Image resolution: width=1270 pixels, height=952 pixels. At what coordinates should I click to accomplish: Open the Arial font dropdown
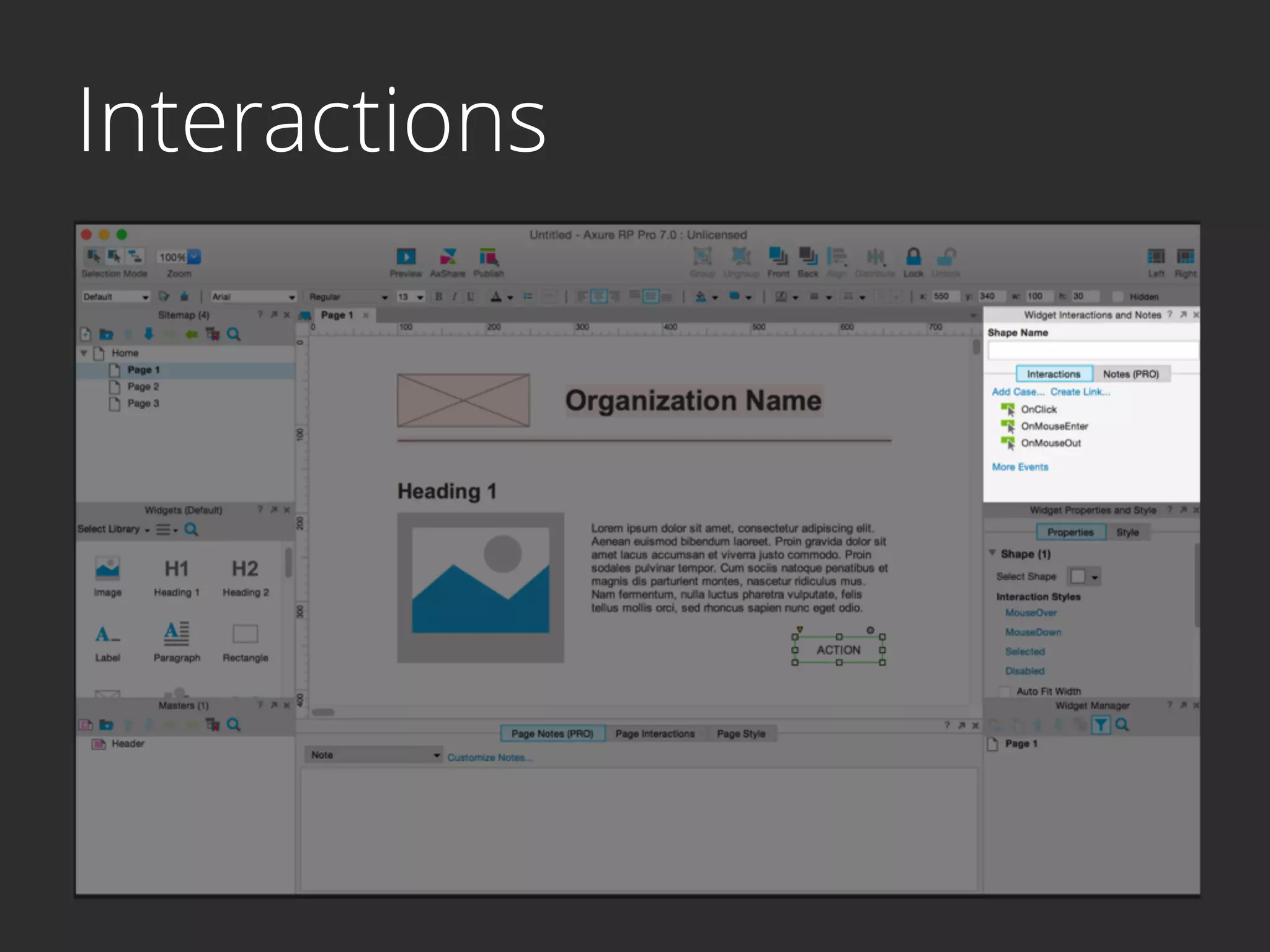pyautogui.click(x=253, y=297)
